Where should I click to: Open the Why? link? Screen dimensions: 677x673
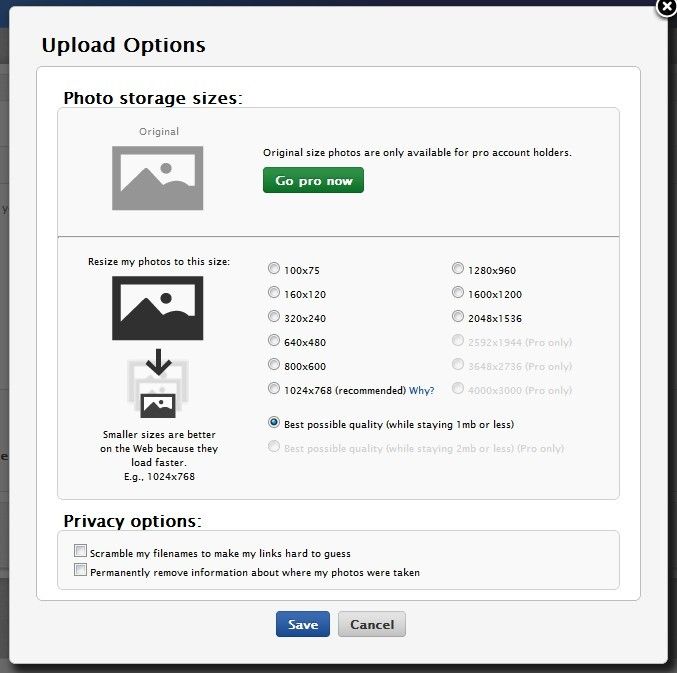coord(421,390)
